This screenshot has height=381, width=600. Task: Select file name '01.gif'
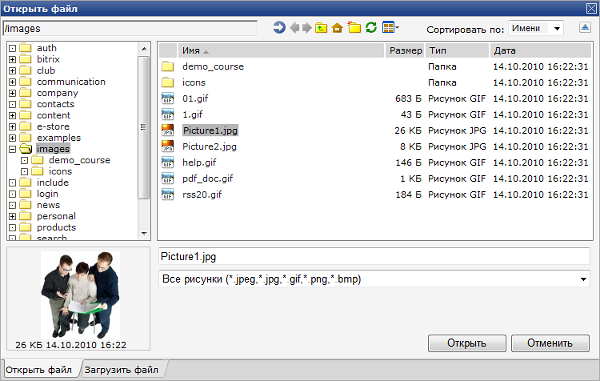click(x=195, y=99)
